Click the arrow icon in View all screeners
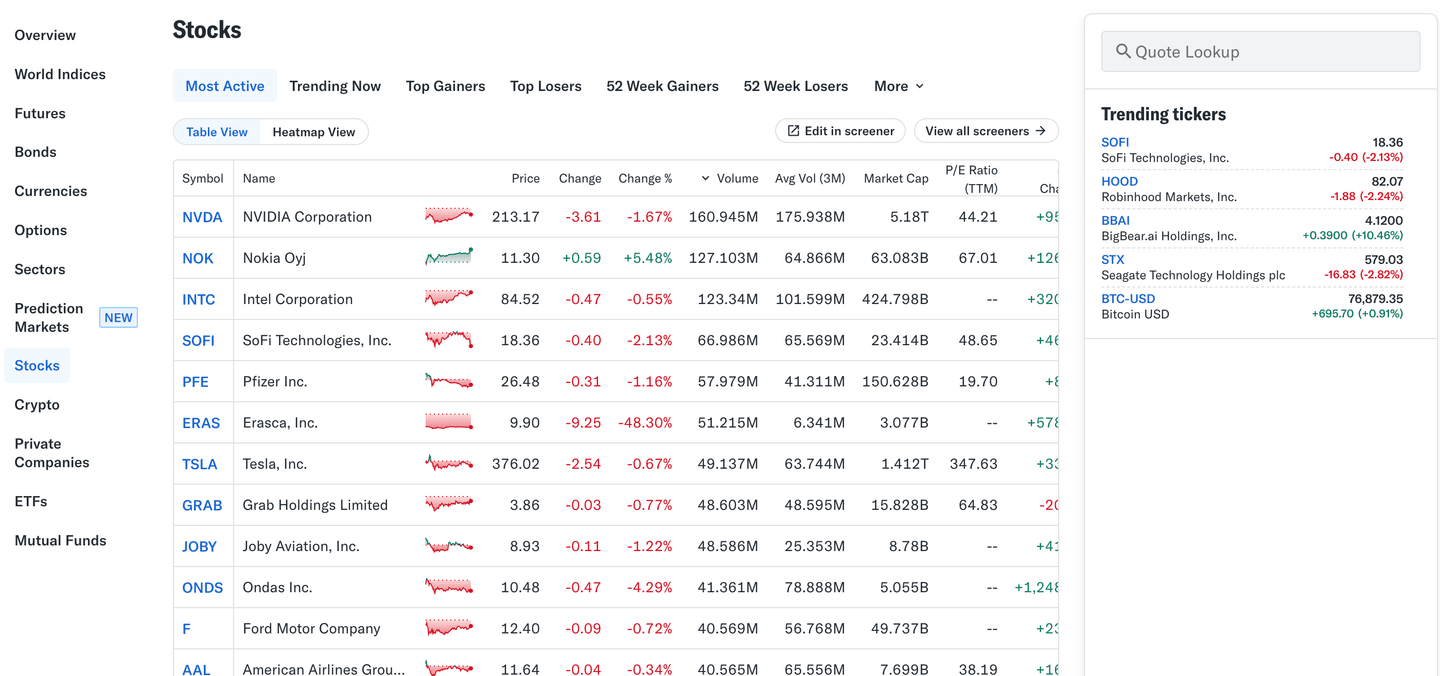Viewport: 1440px width, 676px height. click(x=1040, y=131)
